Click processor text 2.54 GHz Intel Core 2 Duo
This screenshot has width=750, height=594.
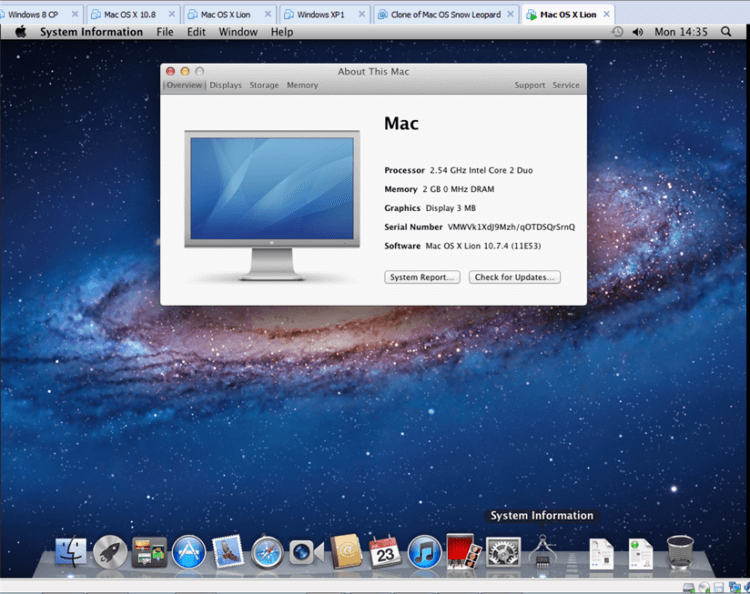coord(481,170)
